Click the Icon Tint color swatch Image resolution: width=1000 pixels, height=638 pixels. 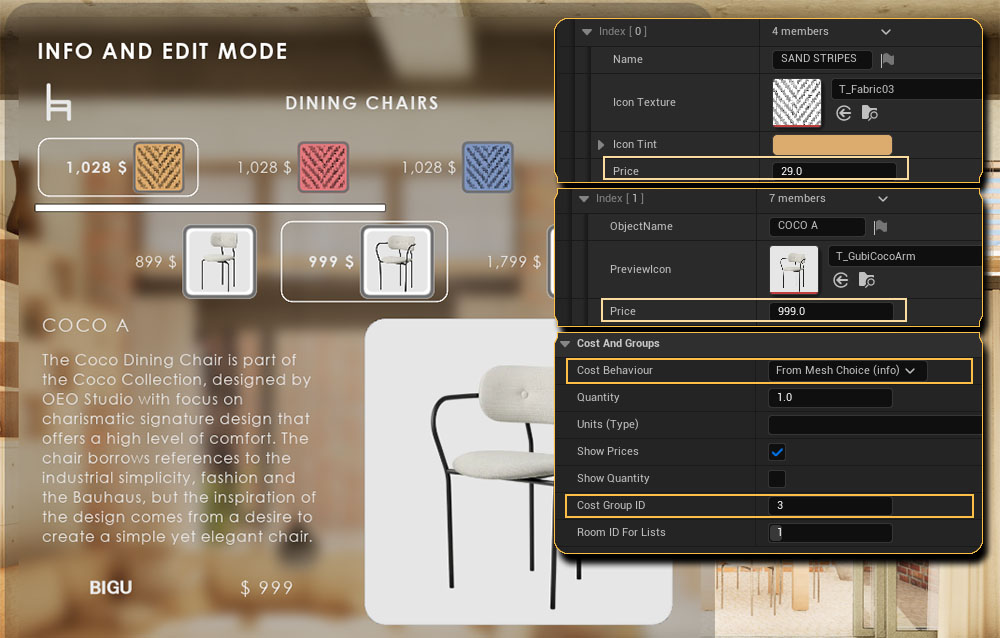point(832,145)
